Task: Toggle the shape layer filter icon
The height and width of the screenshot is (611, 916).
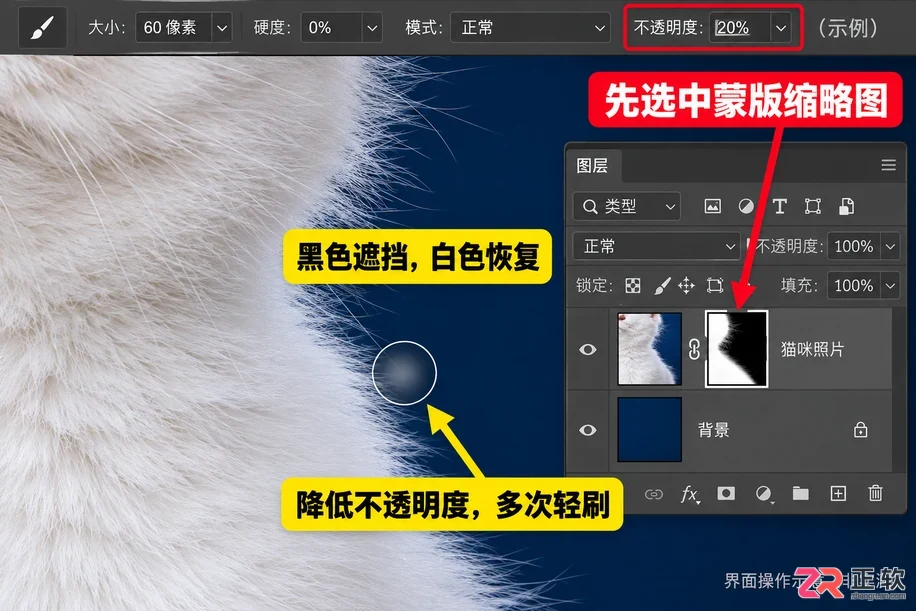Action: coord(813,206)
